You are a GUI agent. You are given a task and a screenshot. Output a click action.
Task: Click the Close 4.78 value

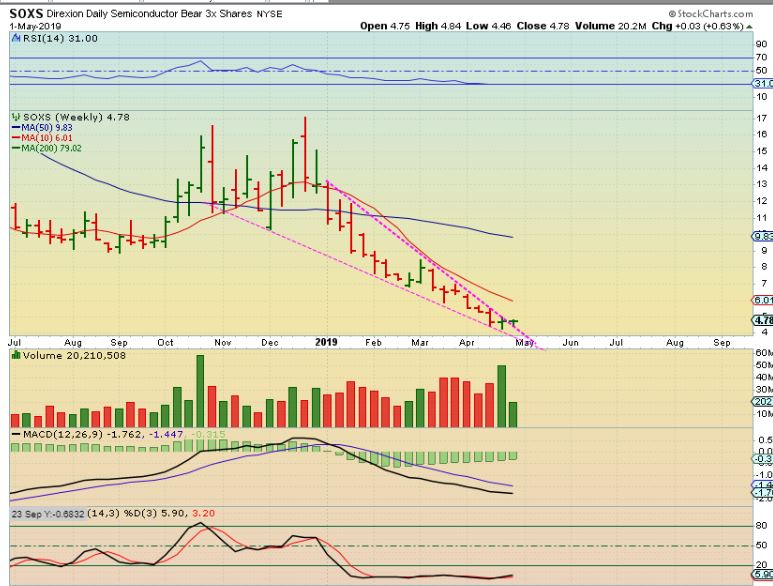[543, 26]
